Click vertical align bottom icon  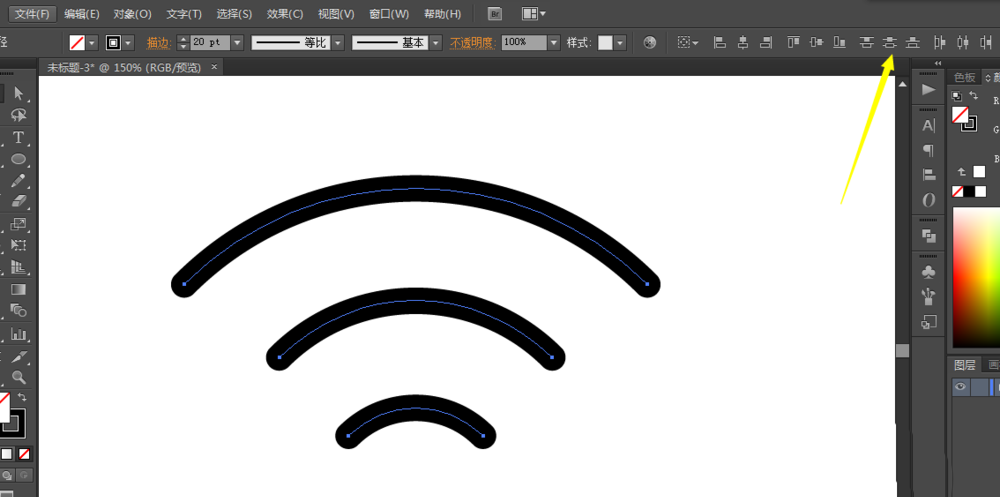840,43
